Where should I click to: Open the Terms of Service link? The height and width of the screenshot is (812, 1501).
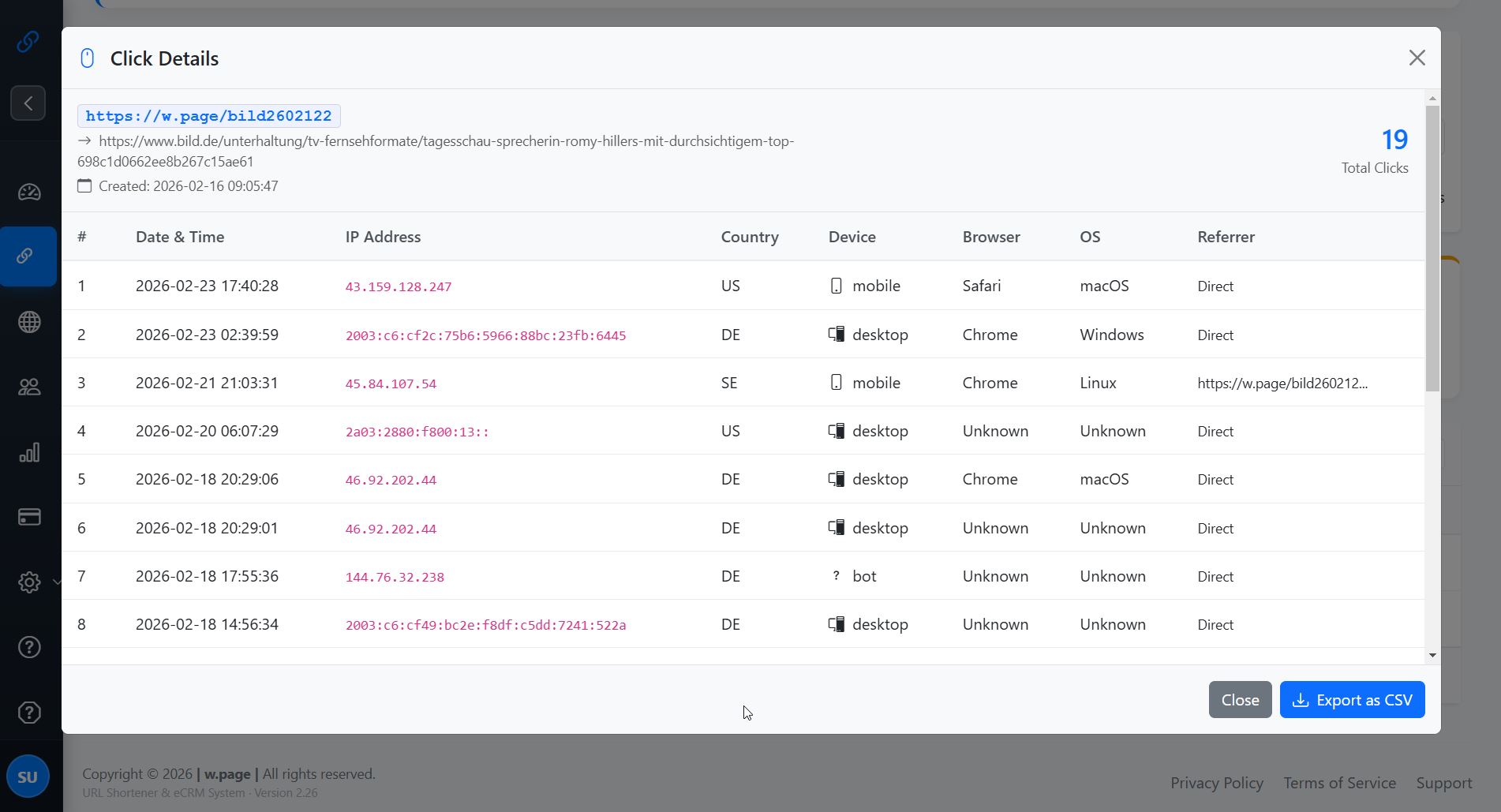point(1339,782)
